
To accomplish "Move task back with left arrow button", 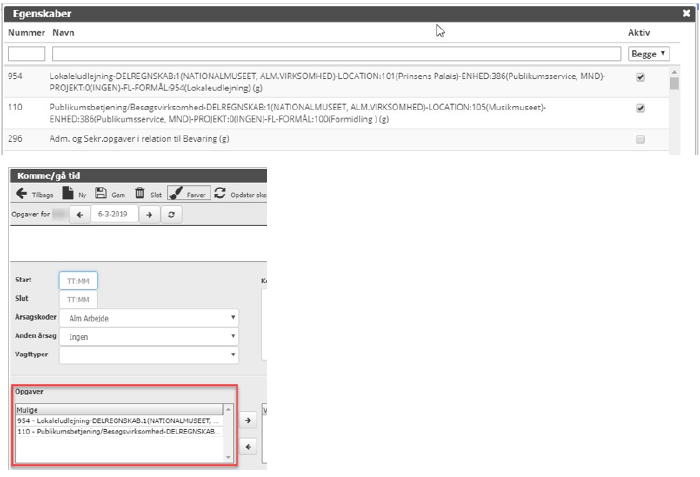I will pos(249,446).
